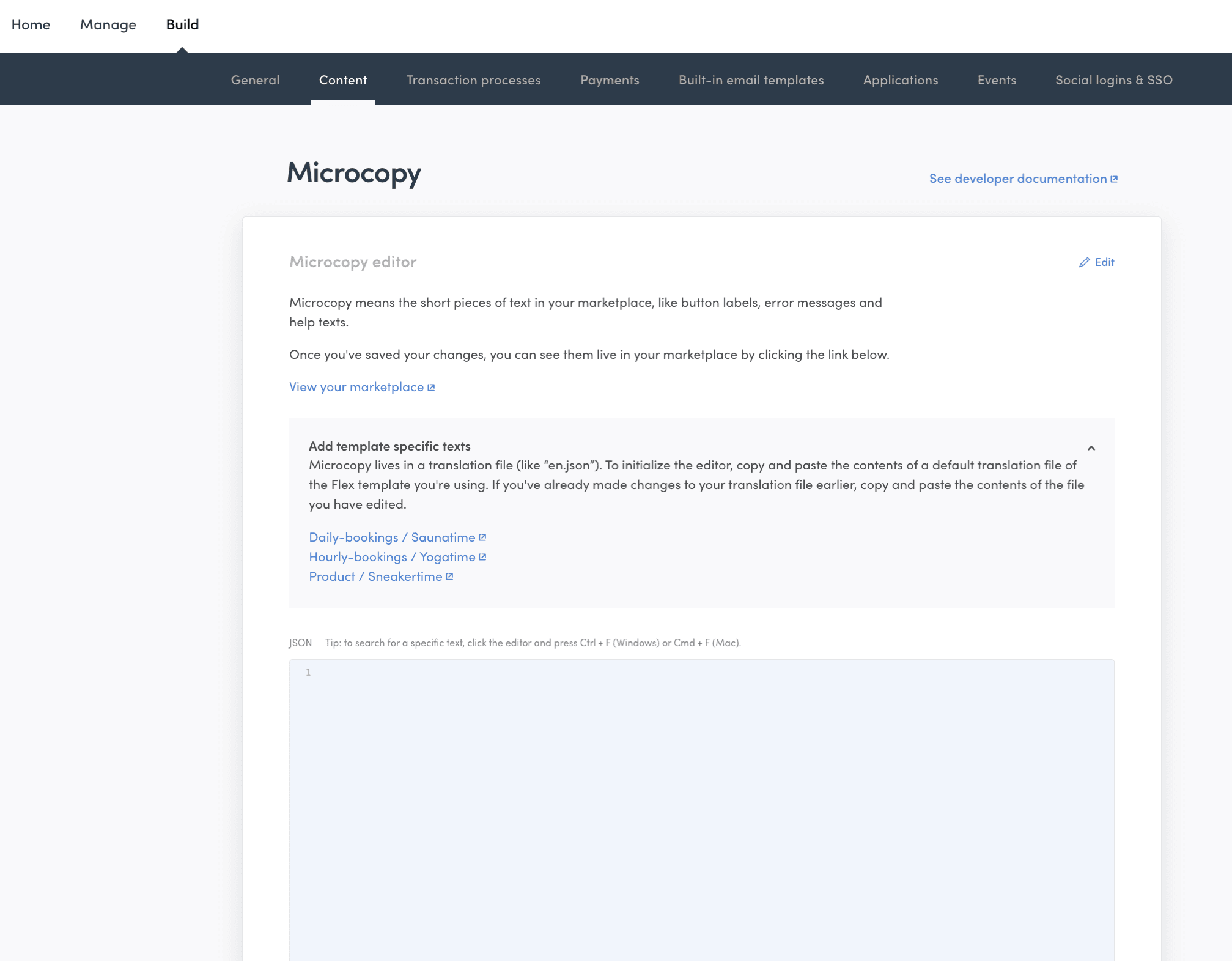Viewport: 1232px width, 961px height.
Task: Open the Daily-bookings / Saunatime link
Action: pos(391,537)
